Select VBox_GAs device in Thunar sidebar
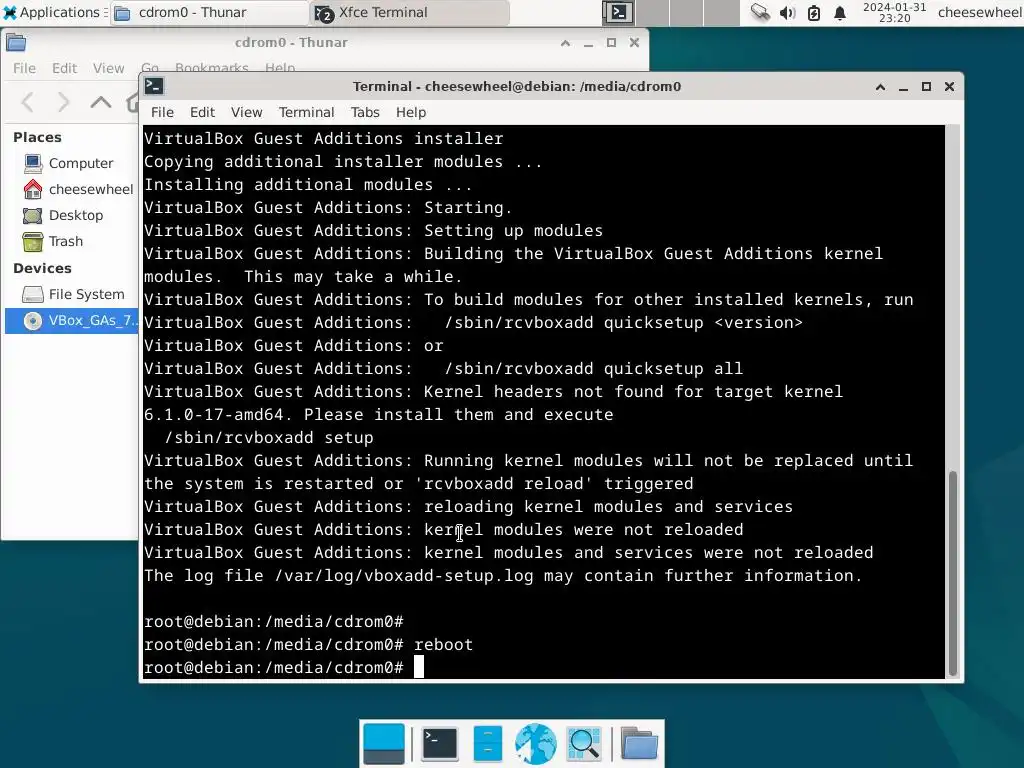The width and height of the screenshot is (1024, 768). (x=71, y=321)
